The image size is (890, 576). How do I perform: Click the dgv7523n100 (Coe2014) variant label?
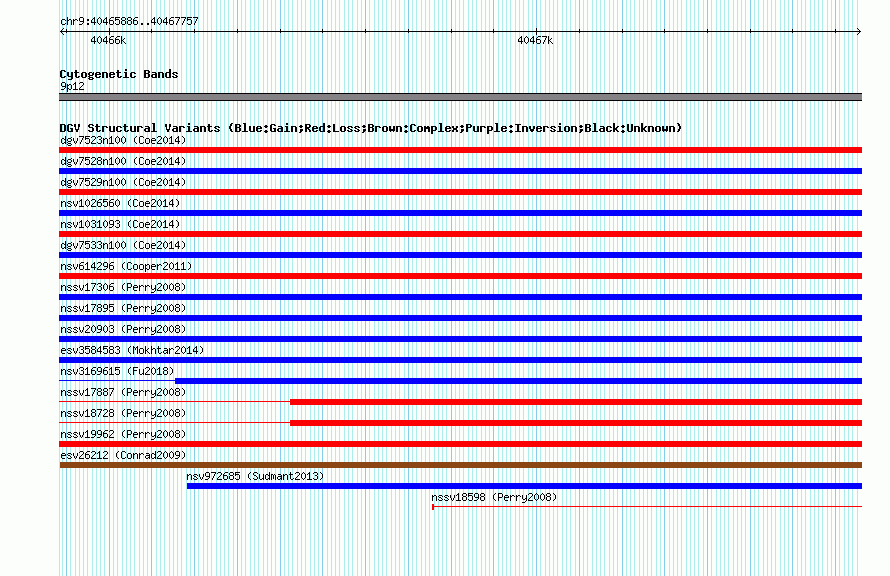pos(123,140)
